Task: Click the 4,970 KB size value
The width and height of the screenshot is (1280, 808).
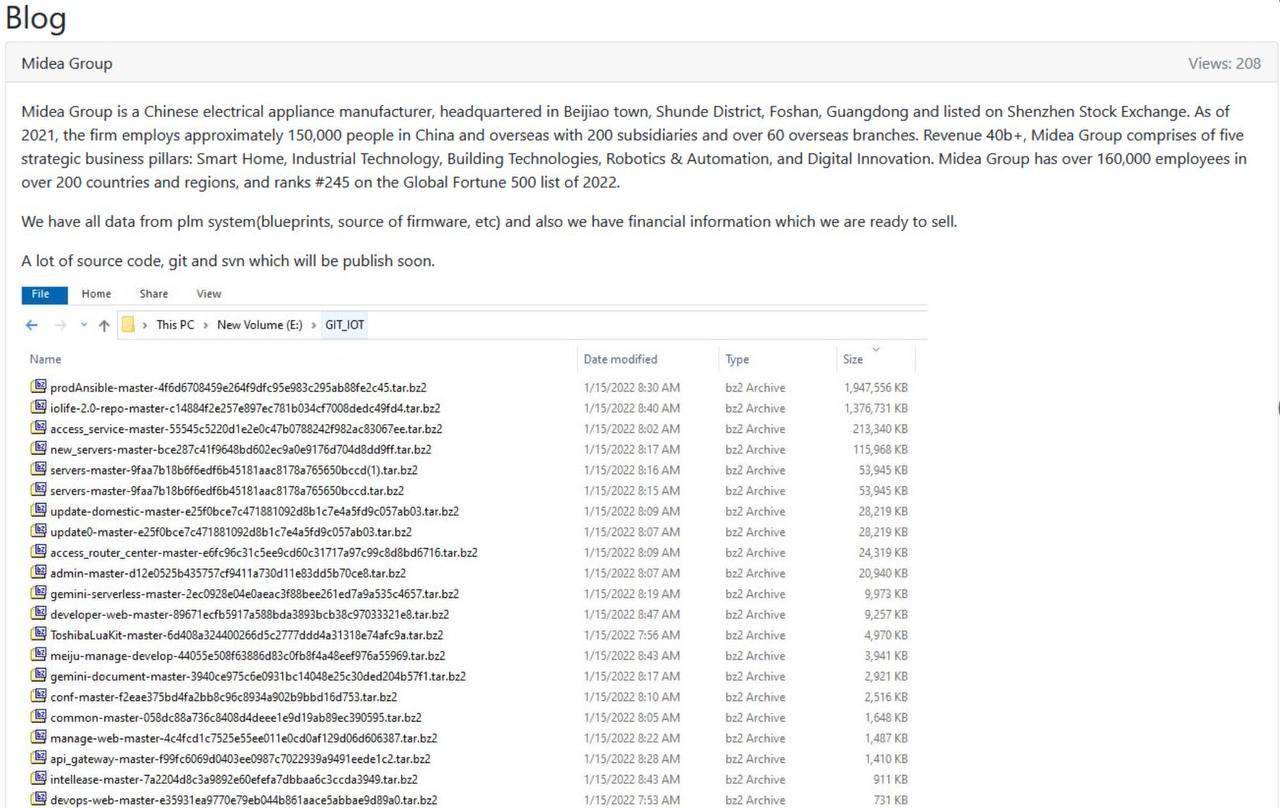Action: tap(887, 635)
